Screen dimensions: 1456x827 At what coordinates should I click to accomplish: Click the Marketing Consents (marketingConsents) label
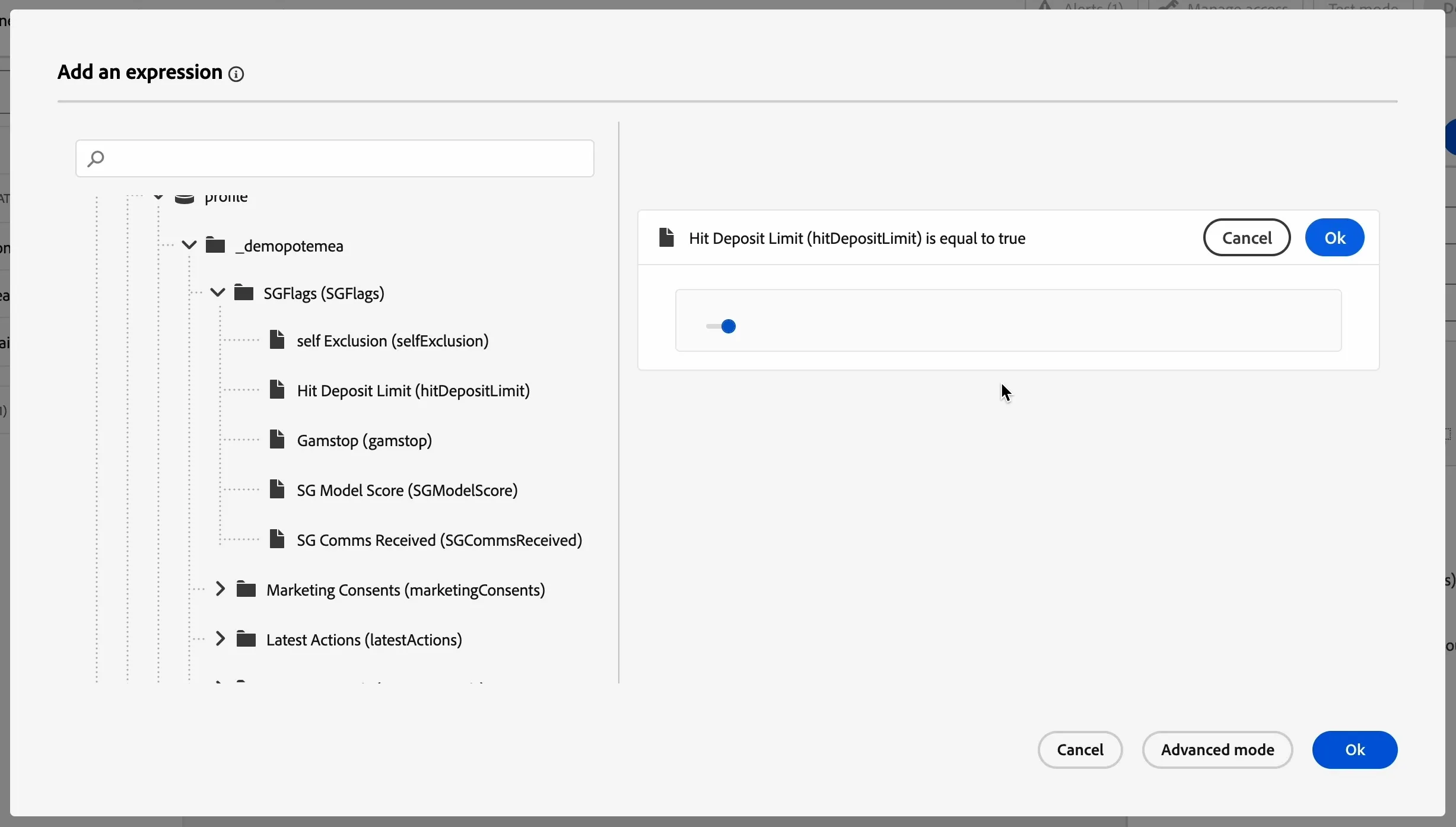[x=406, y=590]
